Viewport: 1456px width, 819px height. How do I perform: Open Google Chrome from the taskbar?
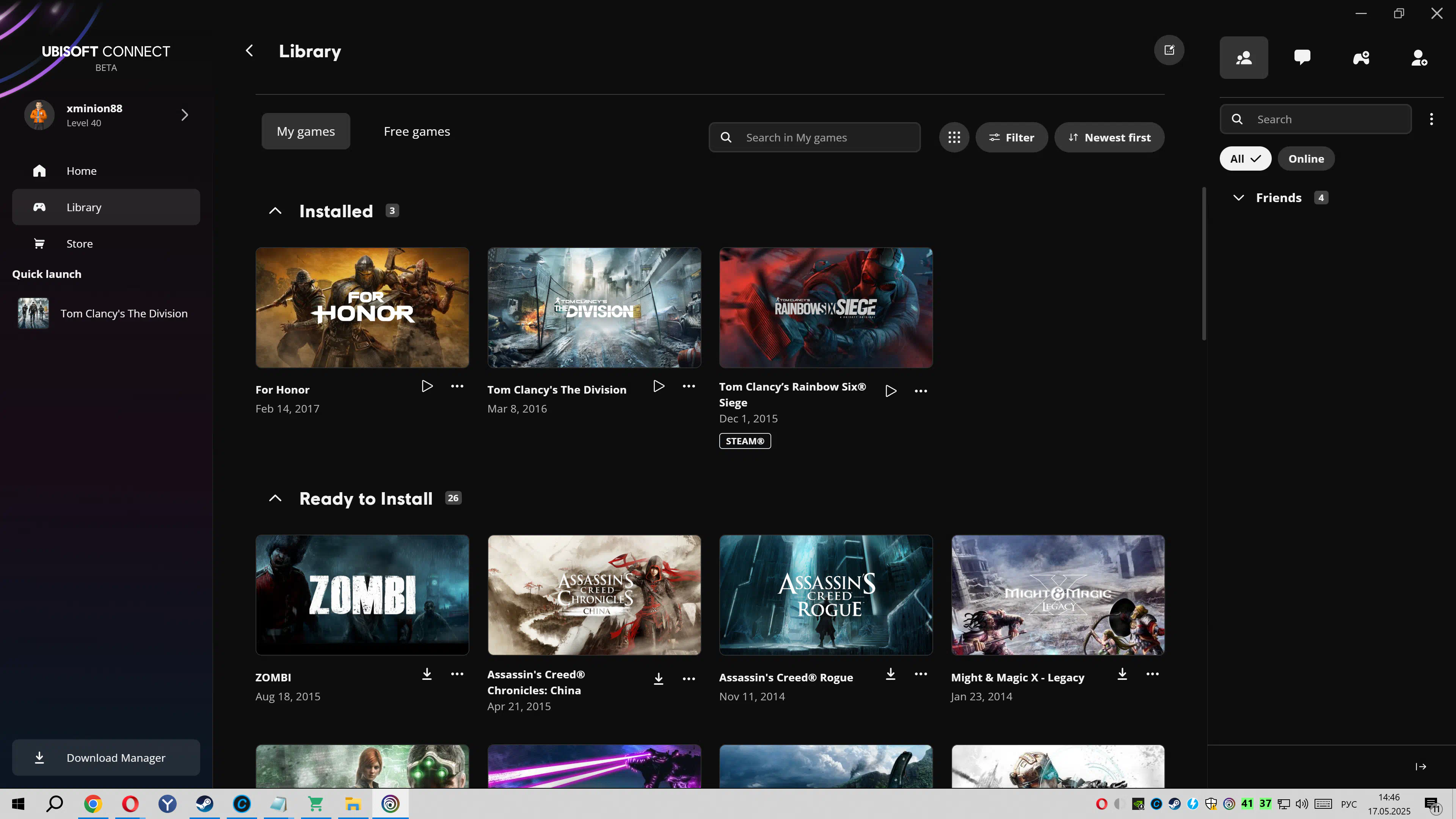click(x=93, y=804)
